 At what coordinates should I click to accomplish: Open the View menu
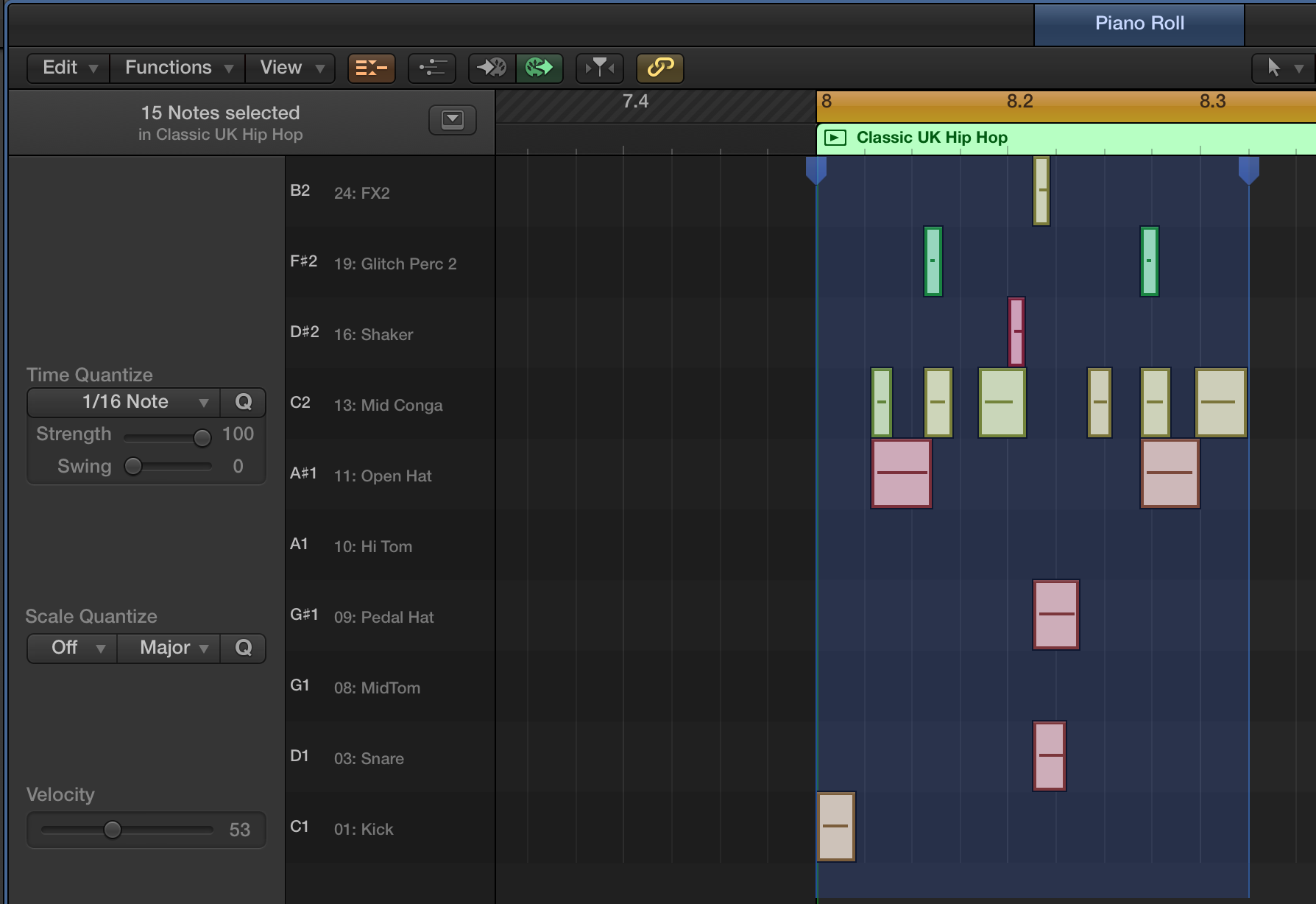click(290, 68)
